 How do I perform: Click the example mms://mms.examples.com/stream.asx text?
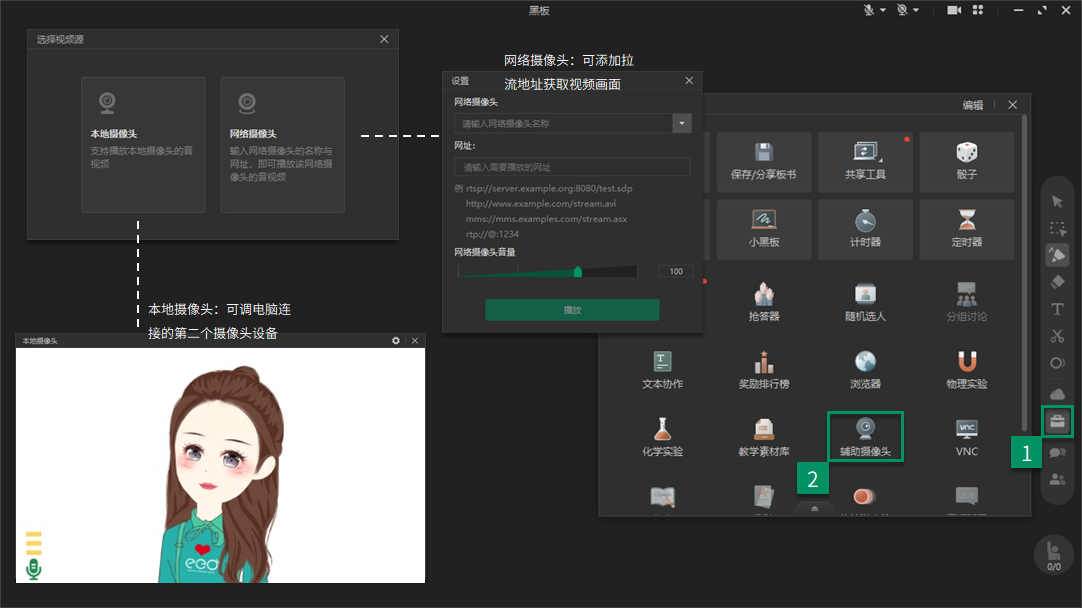(x=547, y=219)
